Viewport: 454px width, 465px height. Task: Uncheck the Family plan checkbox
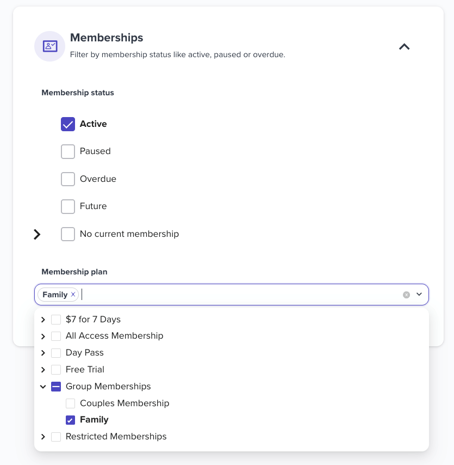pyautogui.click(x=70, y=420)
